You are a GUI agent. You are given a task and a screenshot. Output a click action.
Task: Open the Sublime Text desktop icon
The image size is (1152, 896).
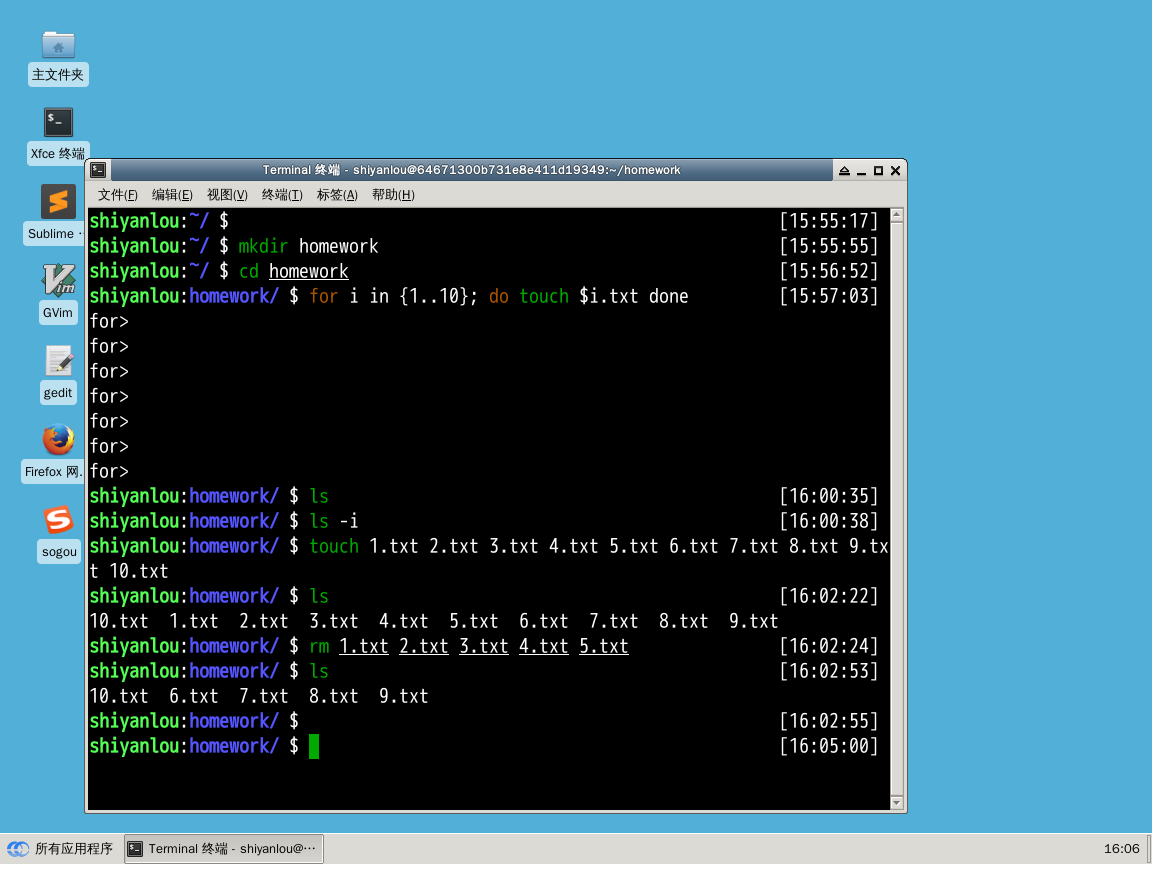click(58, 202)
